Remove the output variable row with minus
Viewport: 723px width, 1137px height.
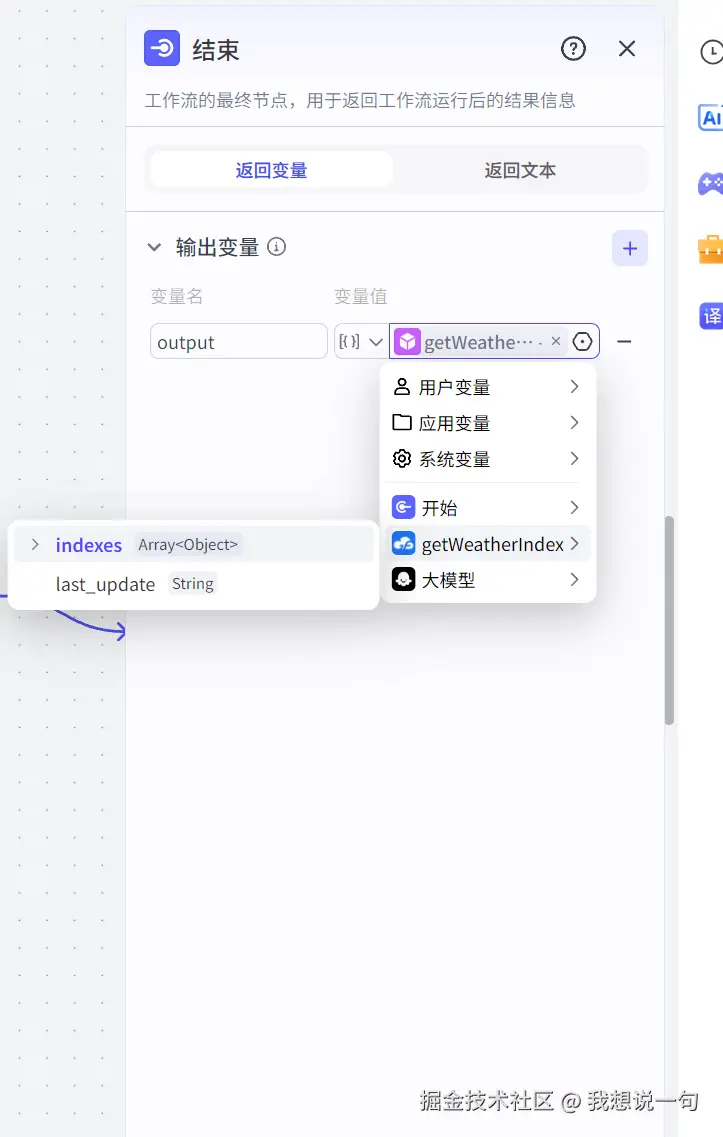(x=624, y=342)
